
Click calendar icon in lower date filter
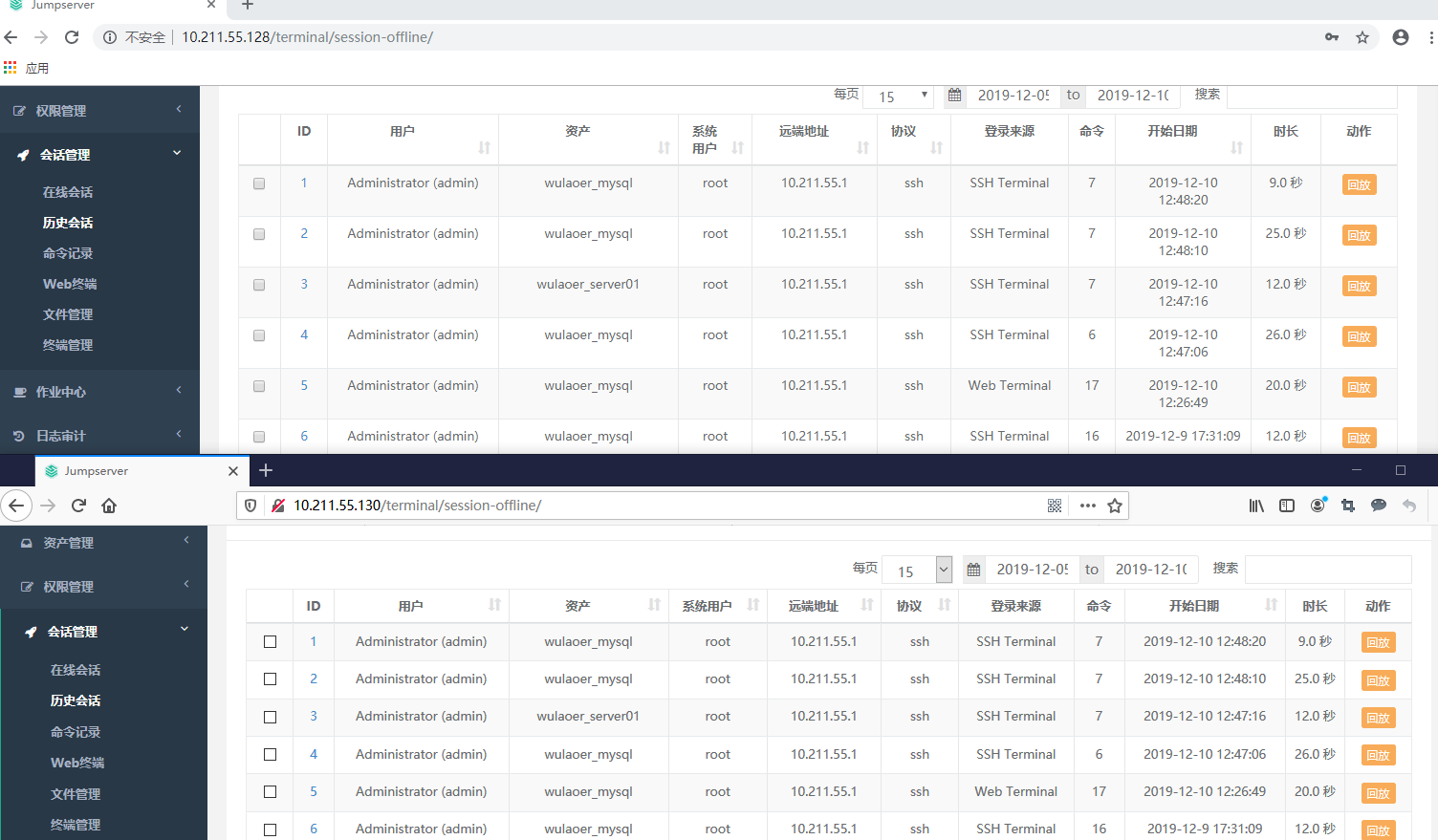(973, 570)
